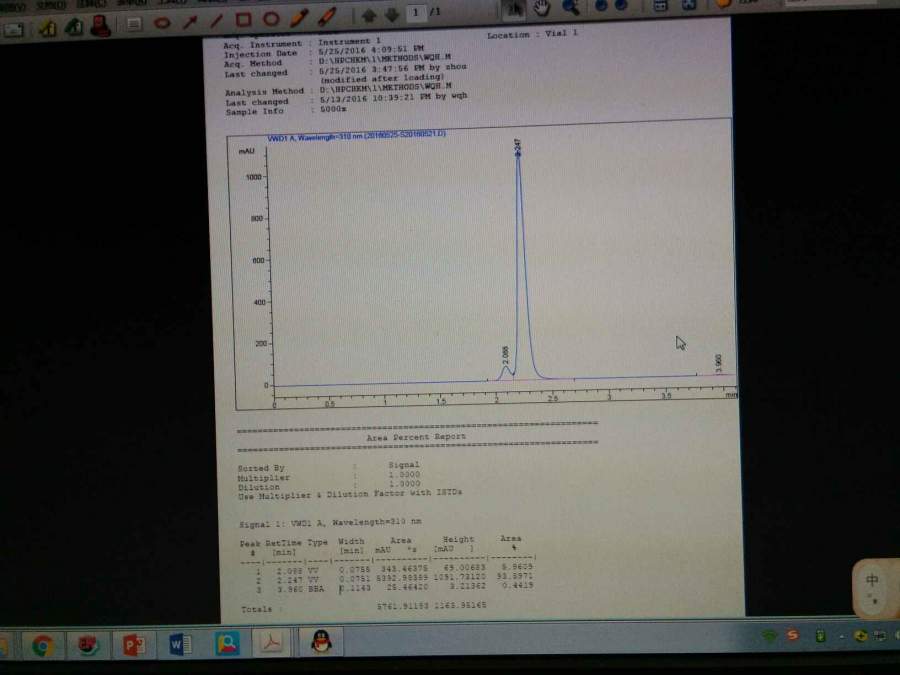This screenshot has width=900, height=675.
Task: Click the 'Injection Date' header label
Action: click(x=261, y=54)
